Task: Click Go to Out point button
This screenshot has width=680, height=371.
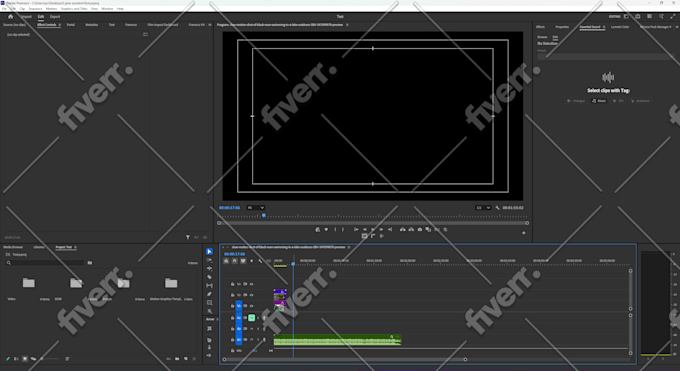Action: tap(390, 230)
